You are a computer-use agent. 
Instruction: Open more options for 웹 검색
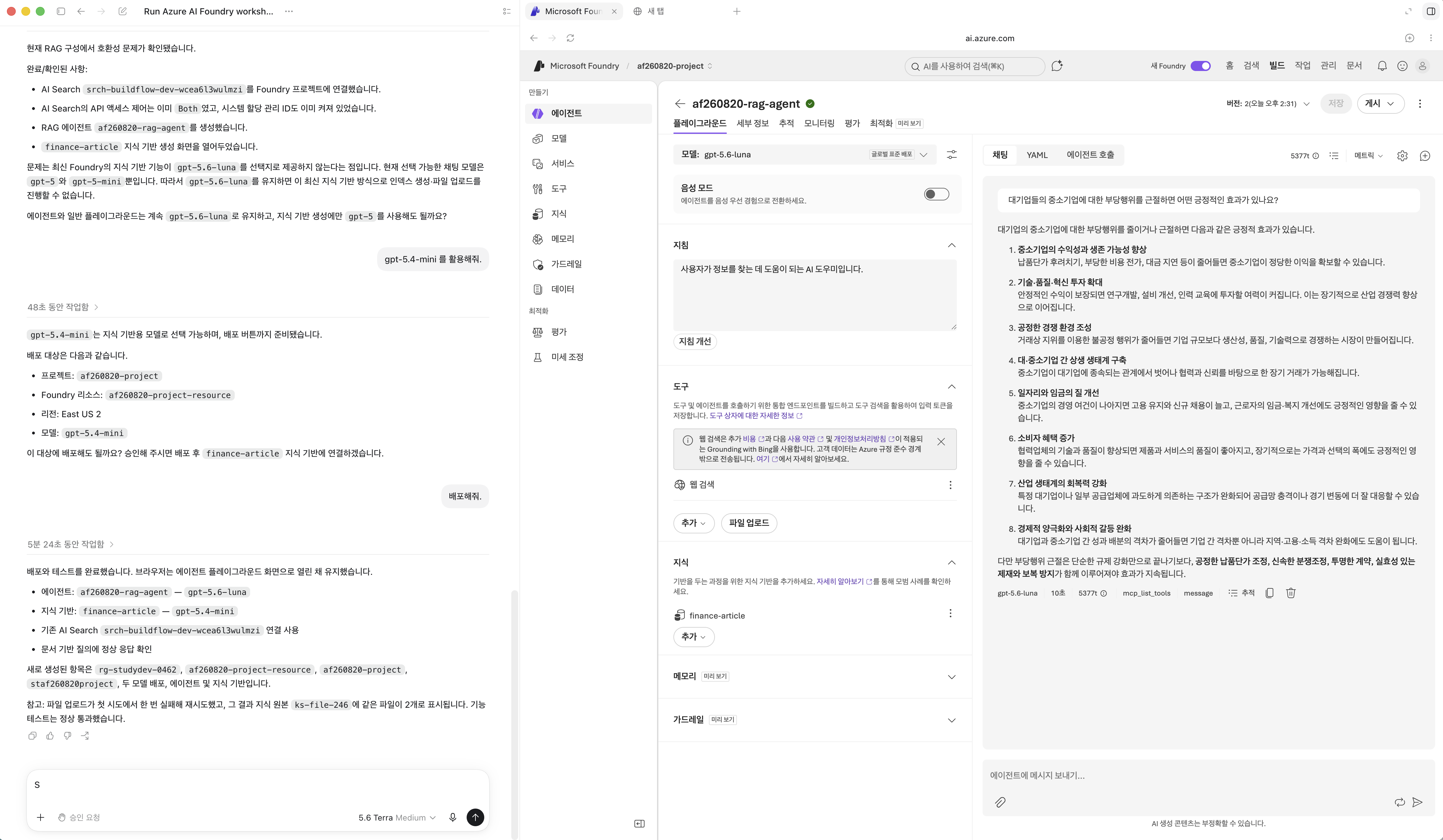951,486
